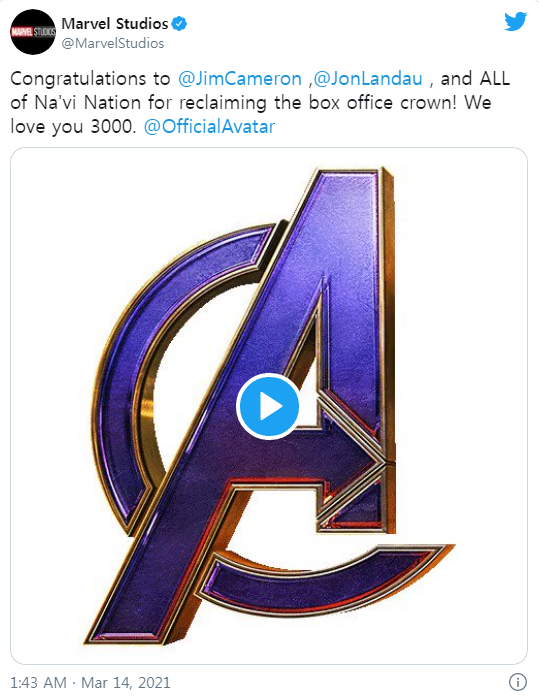Follow the @JonLandau mention link
The width and height of the screenshot is (539, 698).
pos(368,79)
